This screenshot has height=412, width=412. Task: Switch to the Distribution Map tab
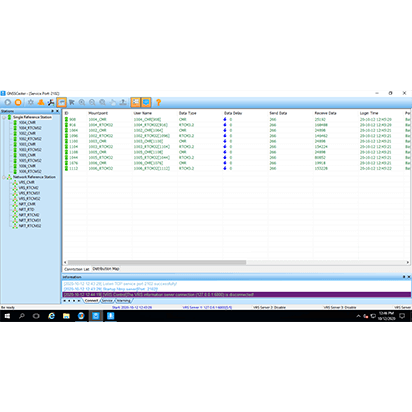tap(106, 269)
